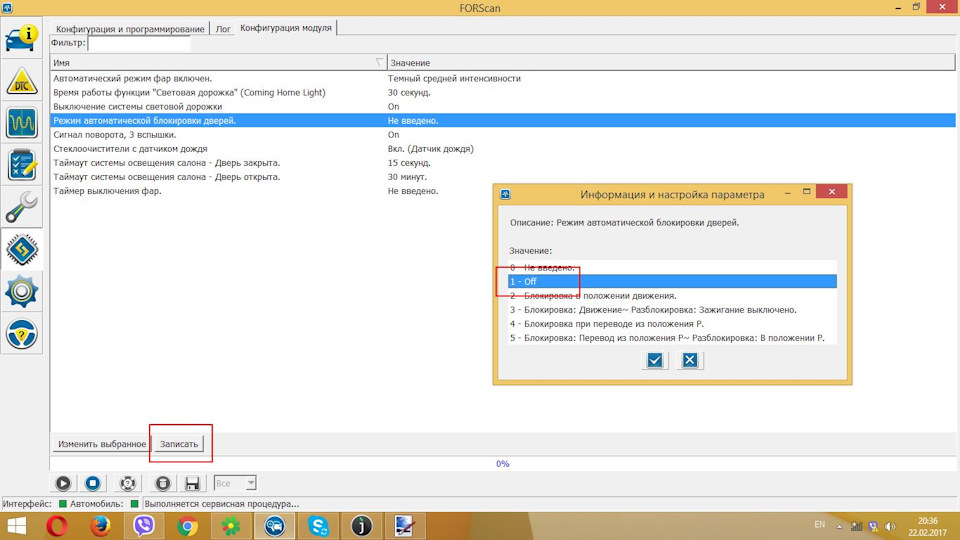Viewport: 960px width, 540px height.
Task: Select row 'Режим автоматической блокировки дверей.'
Action: 503,121
